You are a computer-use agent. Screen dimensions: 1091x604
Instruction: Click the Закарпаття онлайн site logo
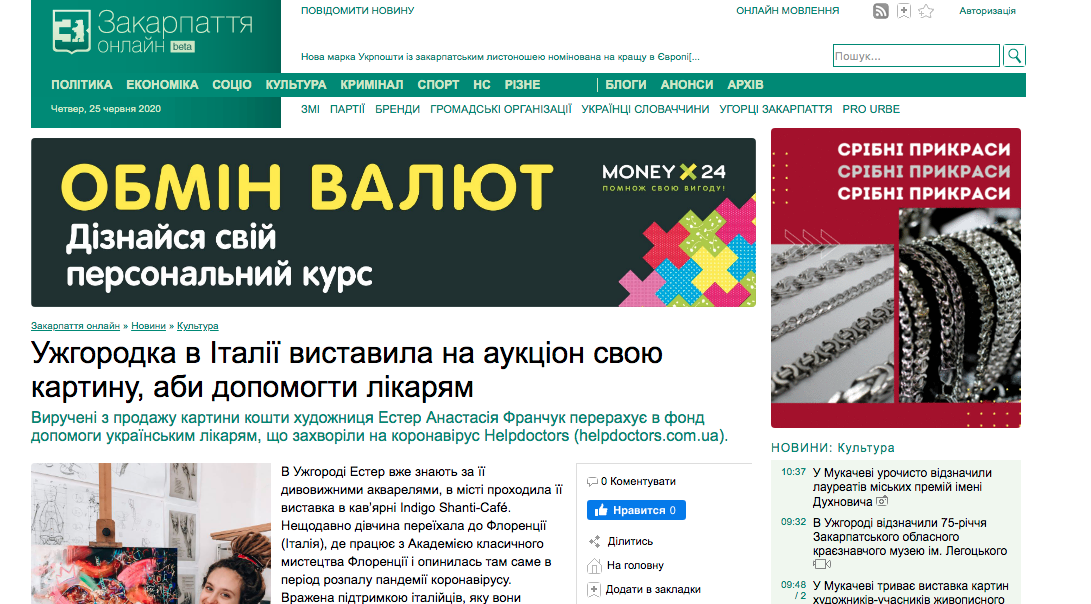[152, 33]
